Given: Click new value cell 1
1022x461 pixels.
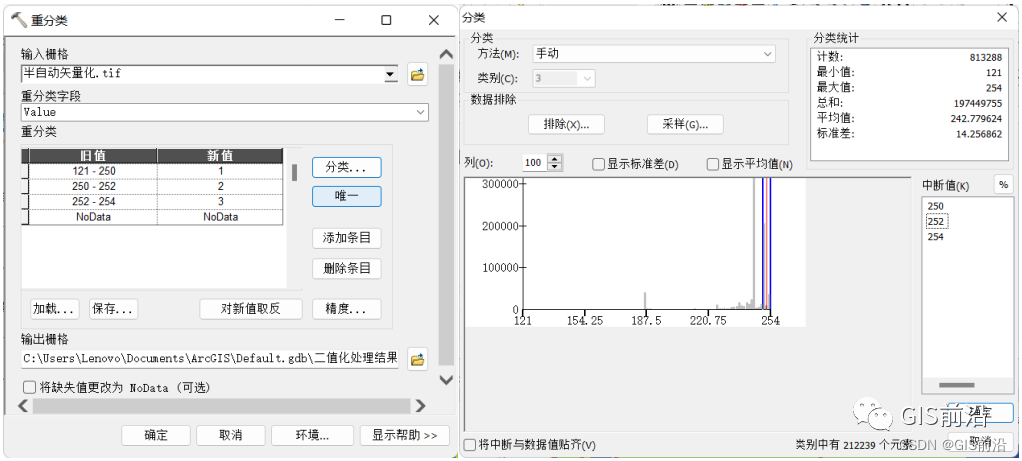Looking at the screenshot, I should pos(220,171).
